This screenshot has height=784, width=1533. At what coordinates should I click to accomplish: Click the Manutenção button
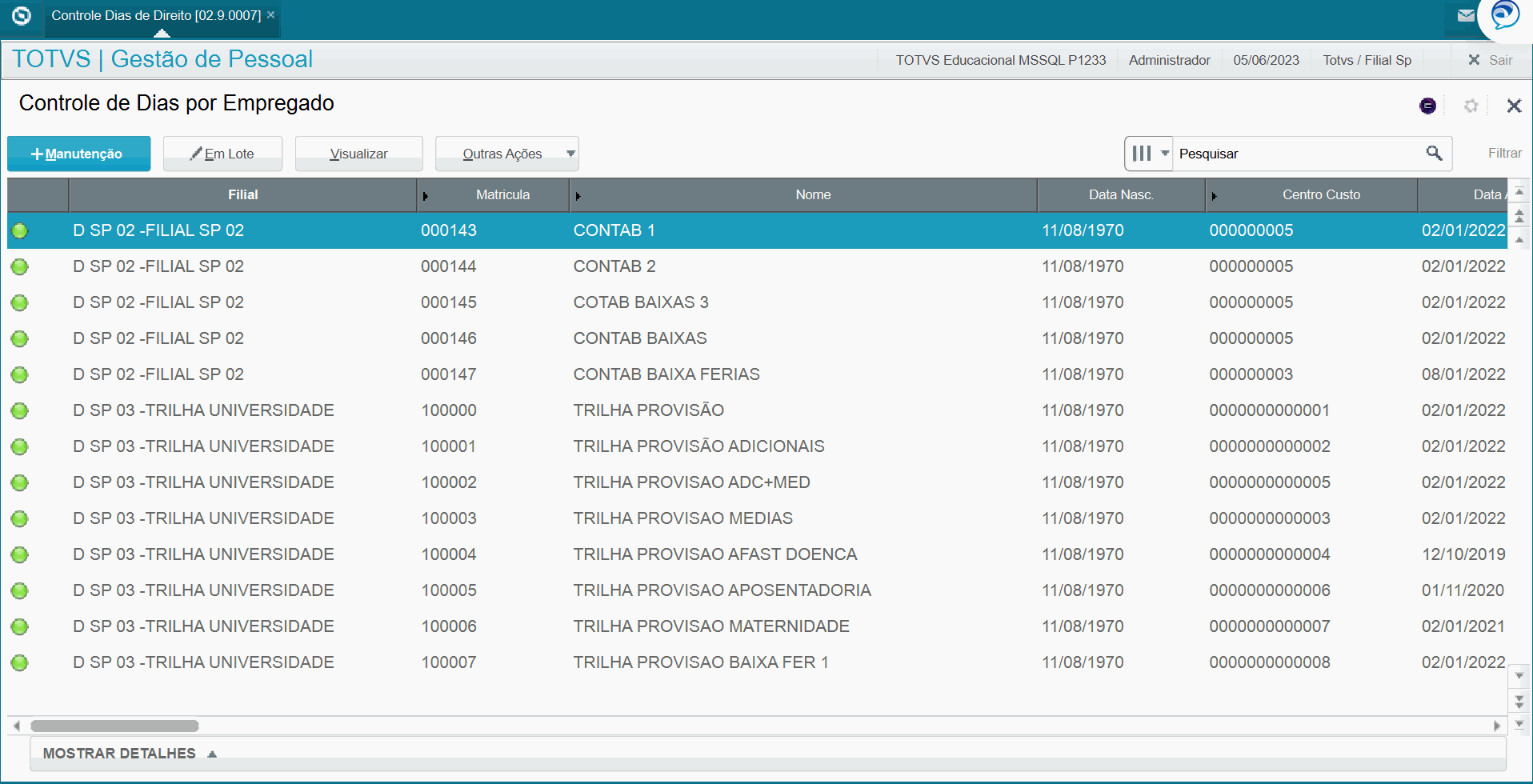pos(78,154)
